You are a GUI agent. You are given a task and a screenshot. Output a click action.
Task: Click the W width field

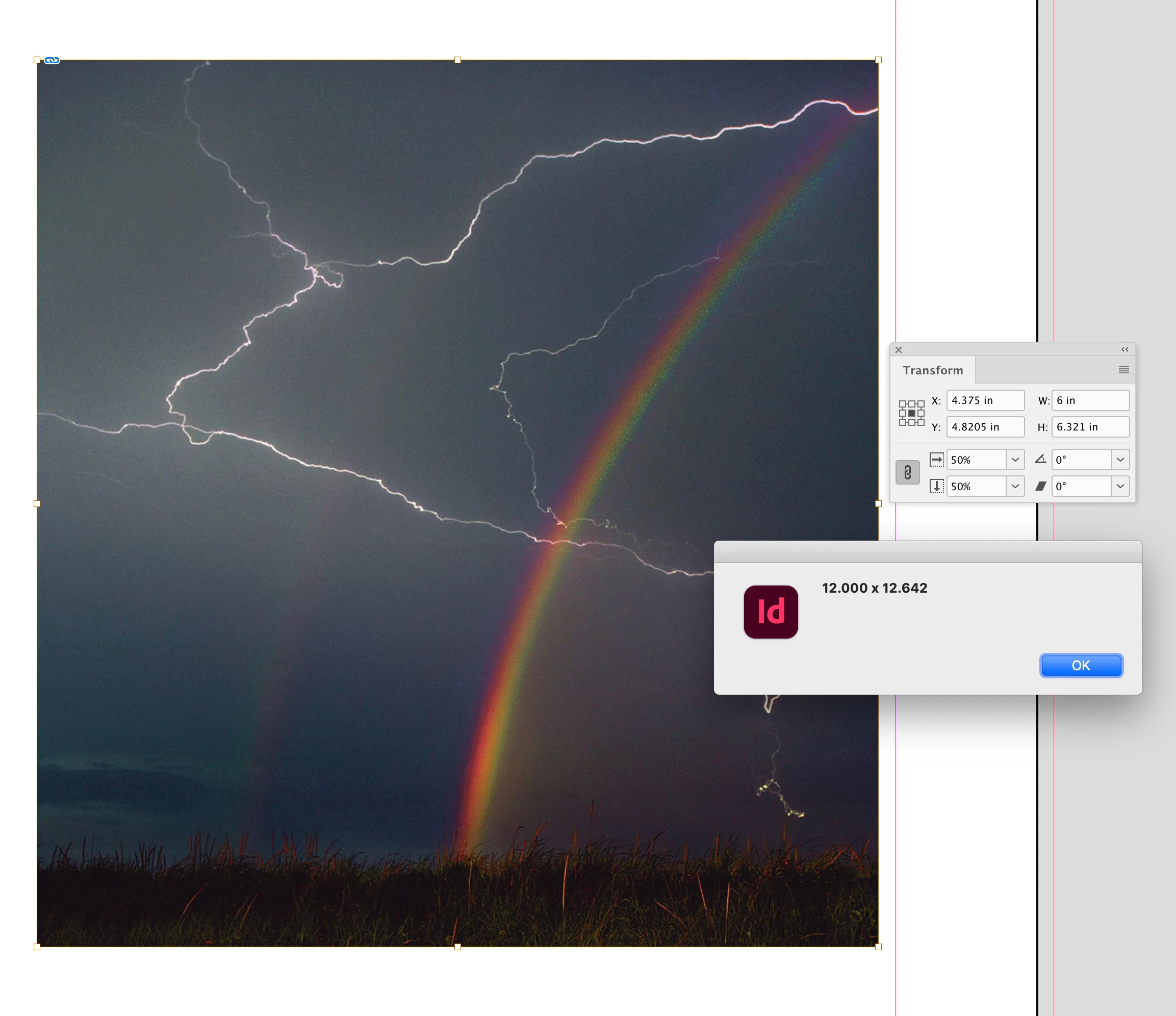[1090, 401]
